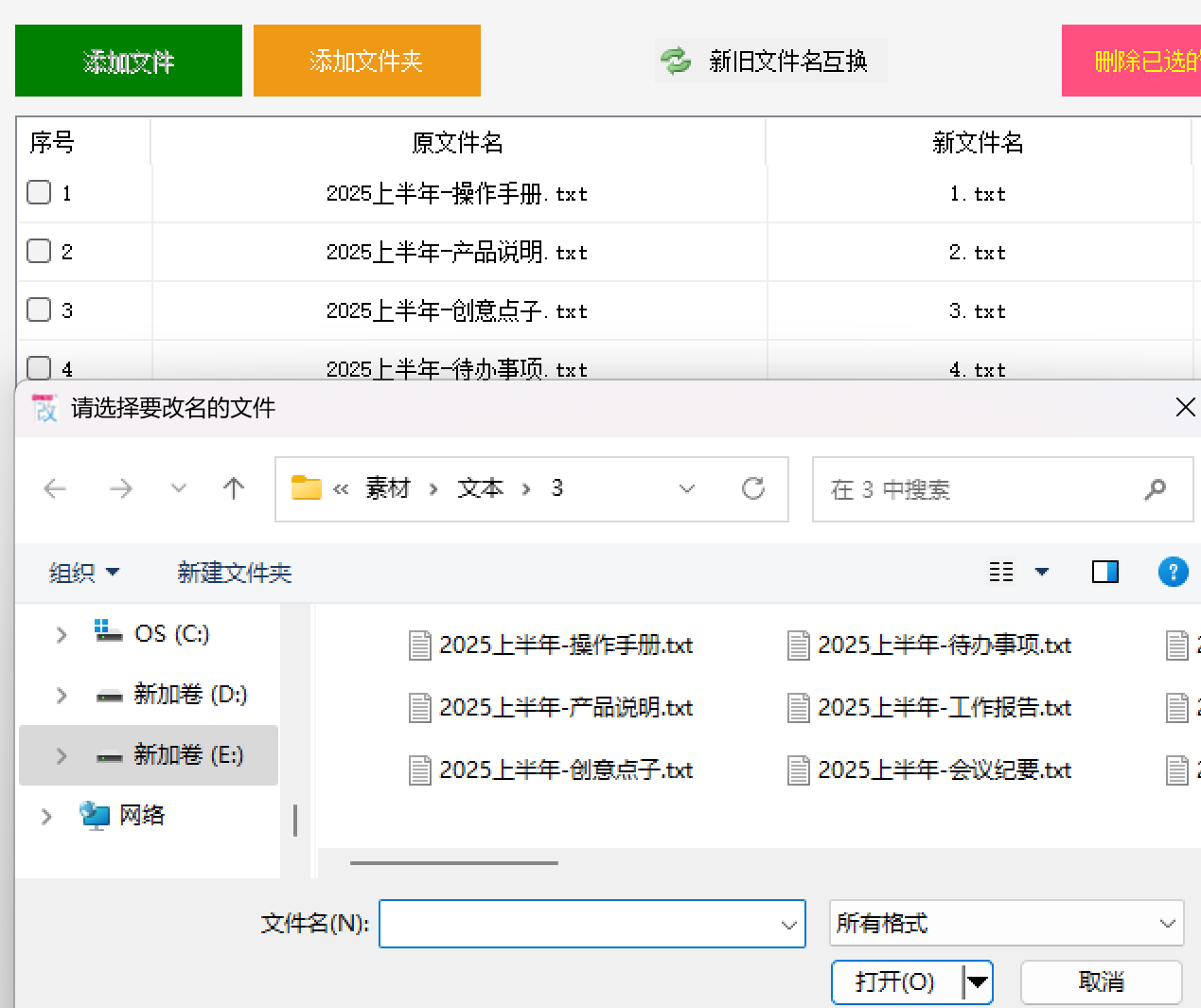
Task: Click the search magnifier in 在 3 中搜索
Action: 1155,489
